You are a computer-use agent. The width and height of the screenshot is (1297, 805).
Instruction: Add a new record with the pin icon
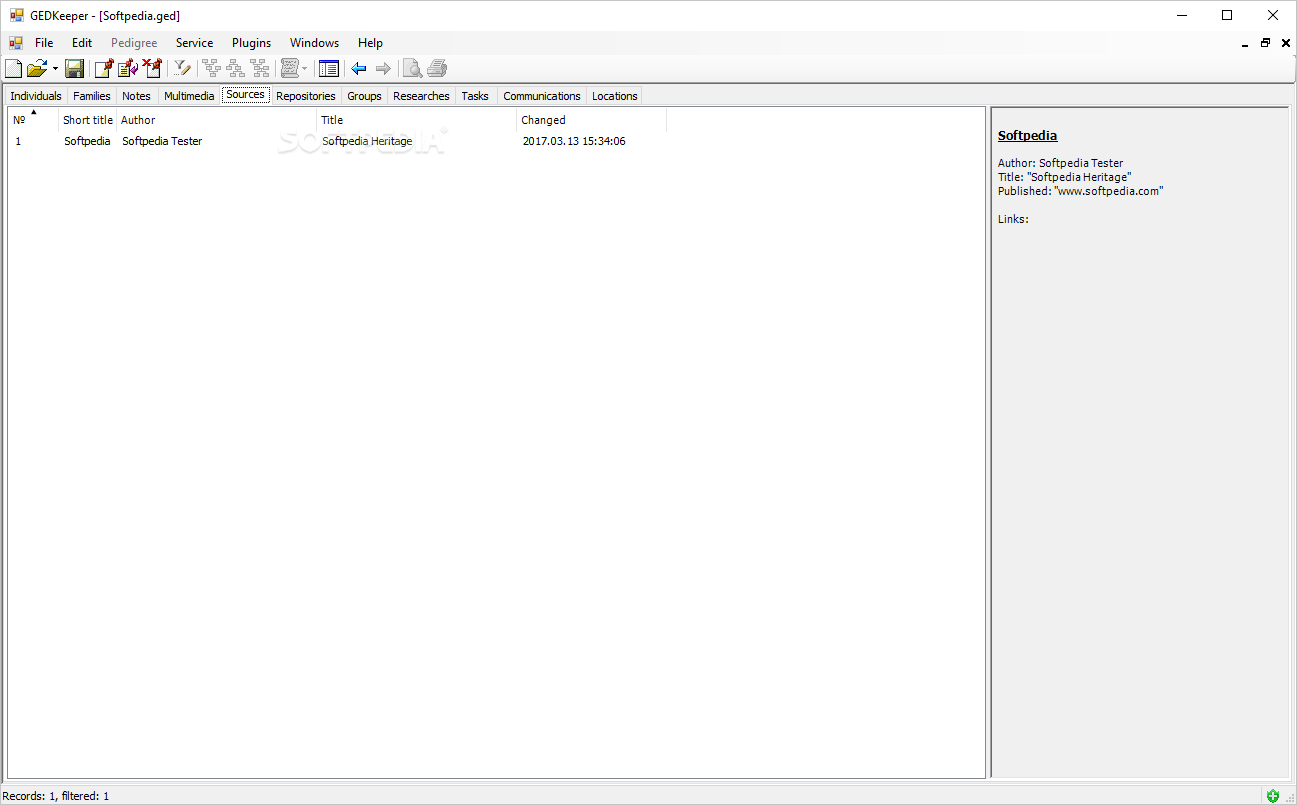[103, 69]
